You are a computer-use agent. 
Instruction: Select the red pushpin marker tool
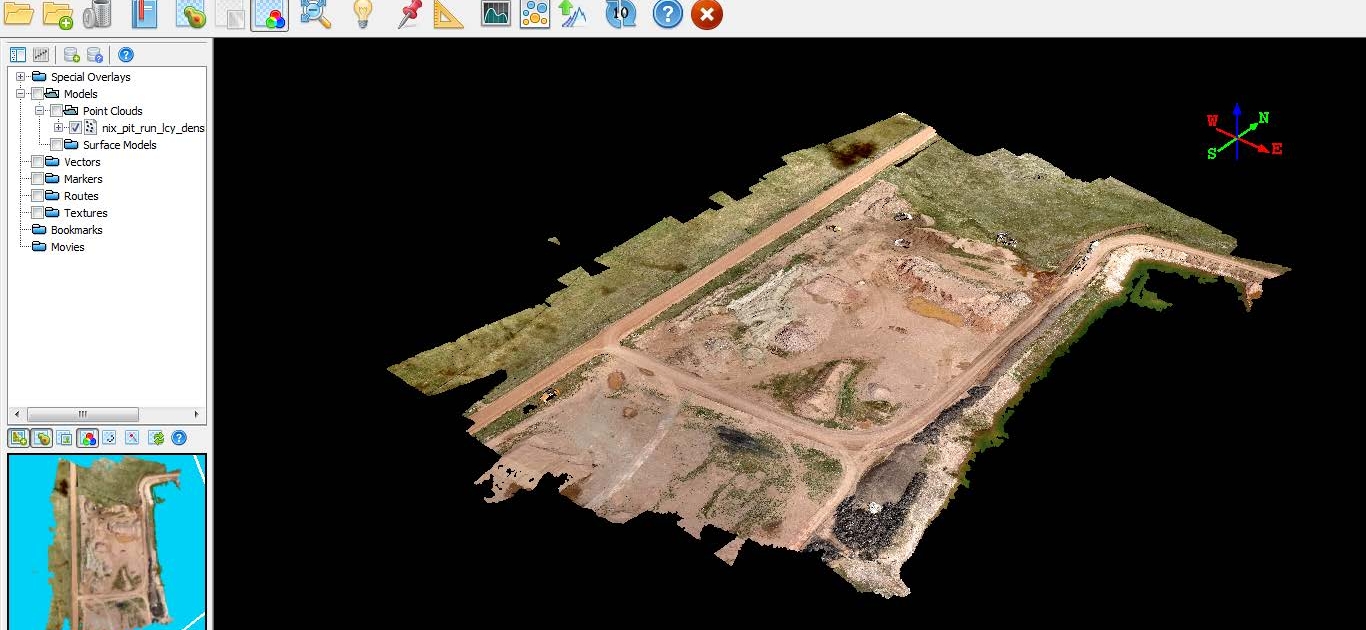409,14
